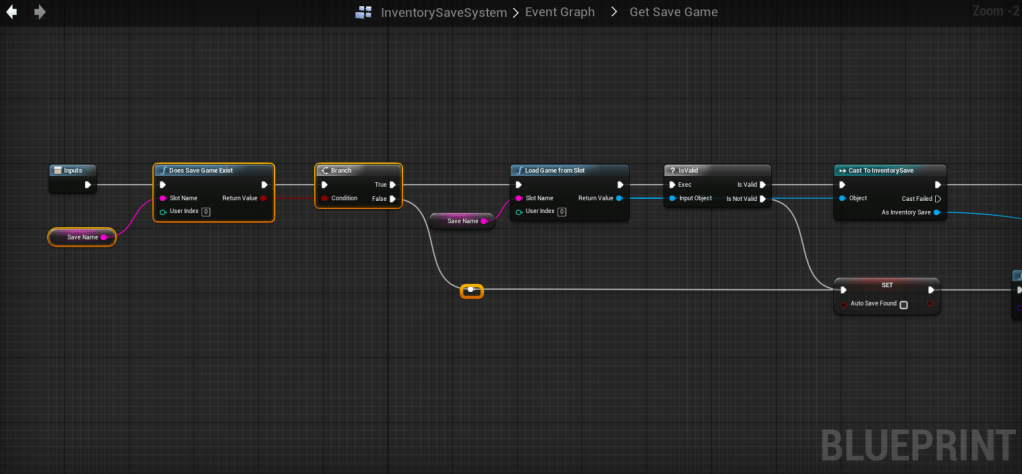Viewport: 1022px width, 474px height.
Task: Click the Branch node icon
Action: [x=323, y=170]
